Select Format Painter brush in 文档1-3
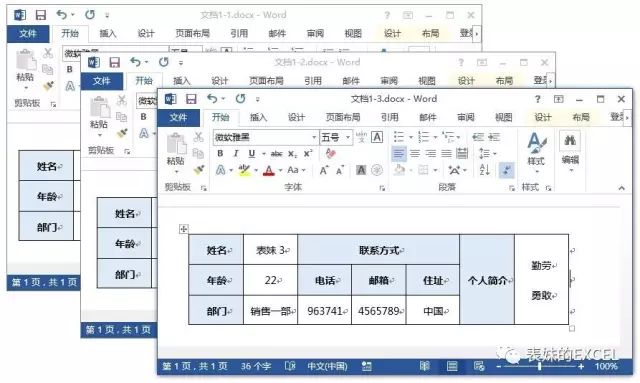 (199, 169)
